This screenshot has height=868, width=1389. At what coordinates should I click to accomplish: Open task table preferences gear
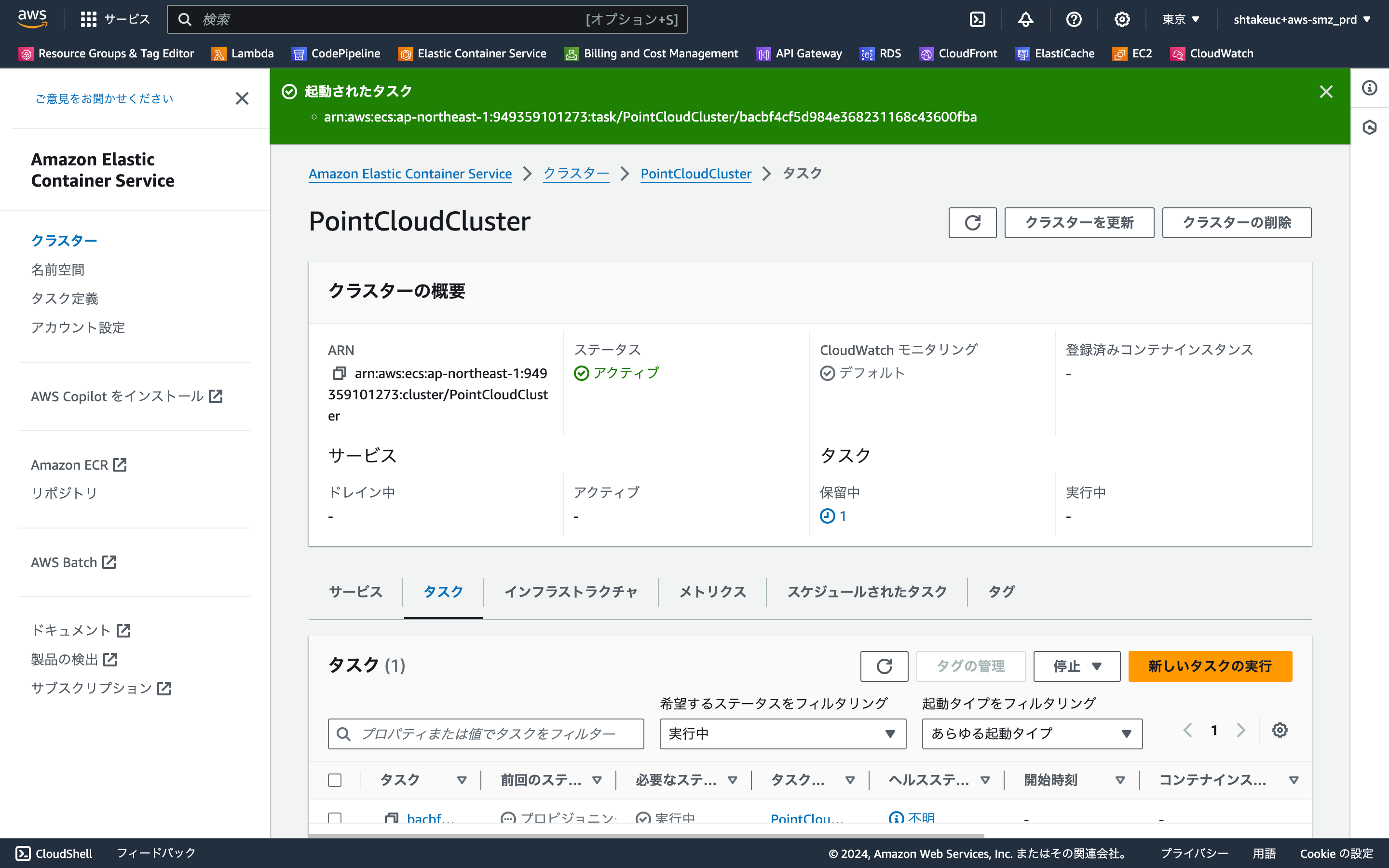pos(1280,730)
